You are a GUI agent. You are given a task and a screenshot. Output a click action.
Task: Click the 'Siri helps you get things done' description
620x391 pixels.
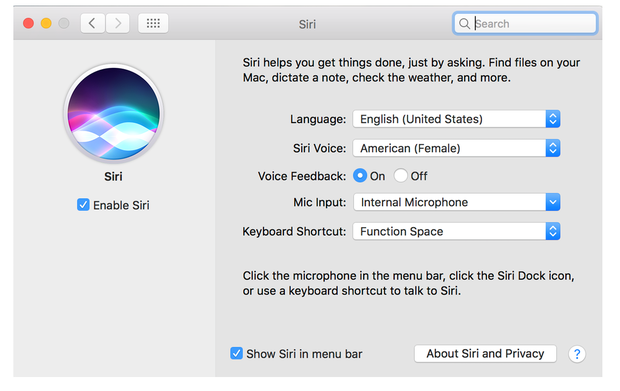[x=411, y=70]
